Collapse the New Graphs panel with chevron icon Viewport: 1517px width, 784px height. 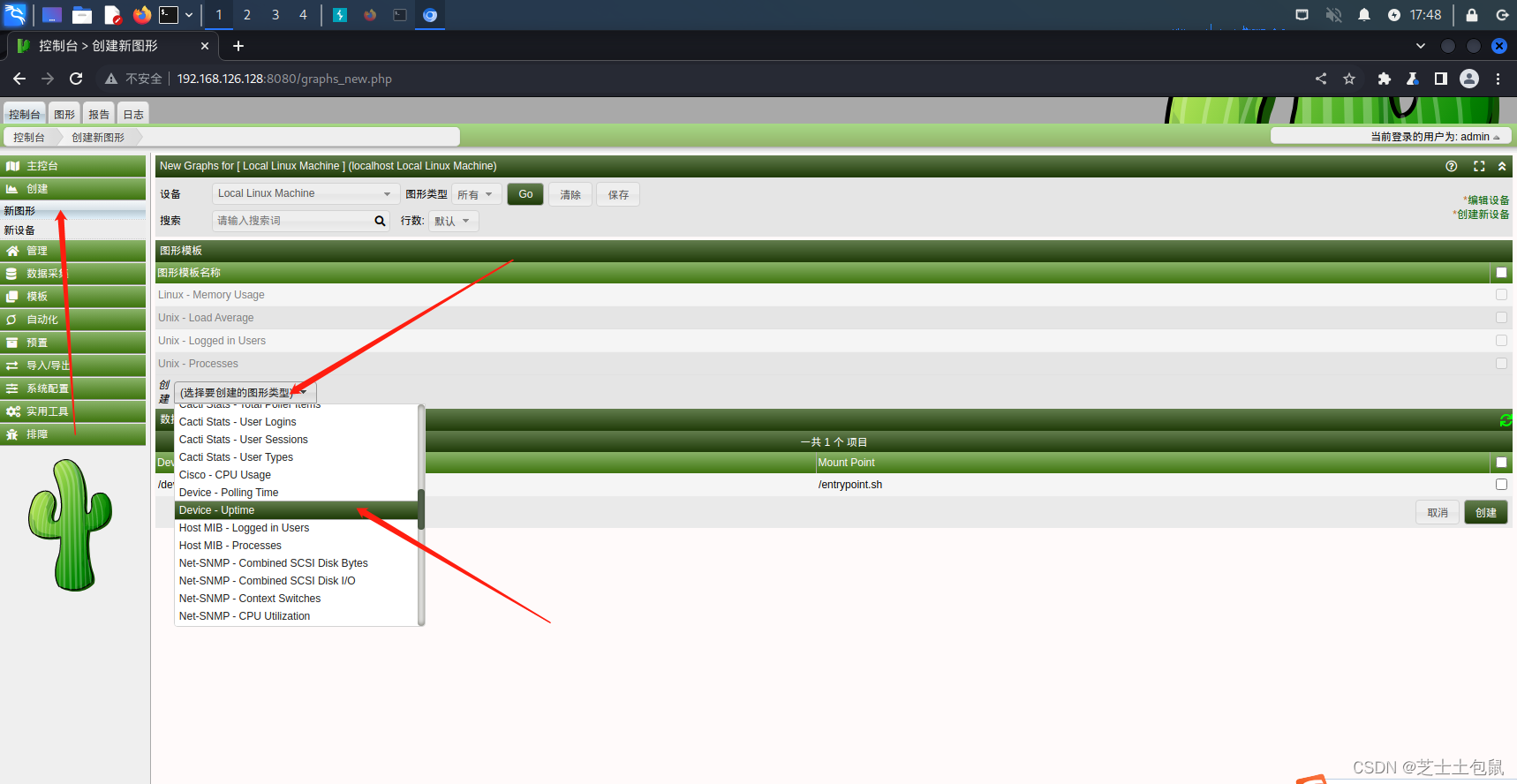pyautogui.click(x=1502, y=166)
